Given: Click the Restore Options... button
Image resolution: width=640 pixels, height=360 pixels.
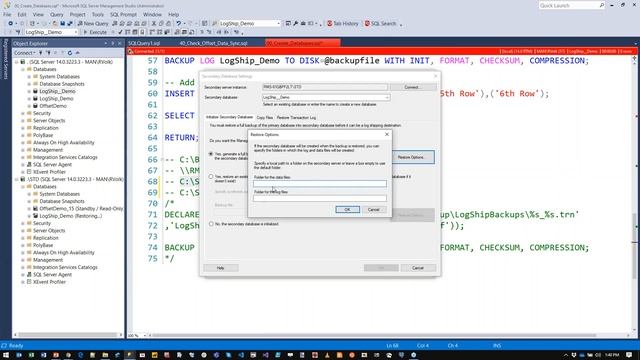Looking at the screenshot, I should (412, 157).
